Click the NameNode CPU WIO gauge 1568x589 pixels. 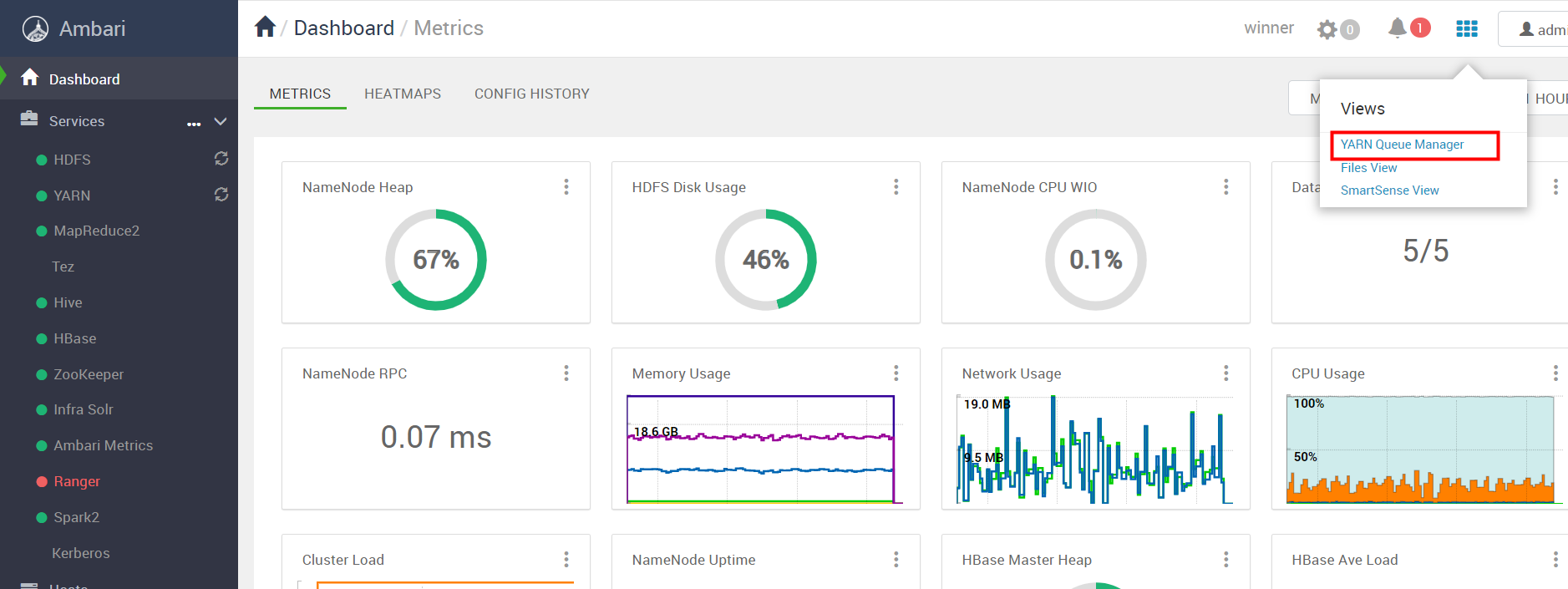click(x=1095, y=260)
